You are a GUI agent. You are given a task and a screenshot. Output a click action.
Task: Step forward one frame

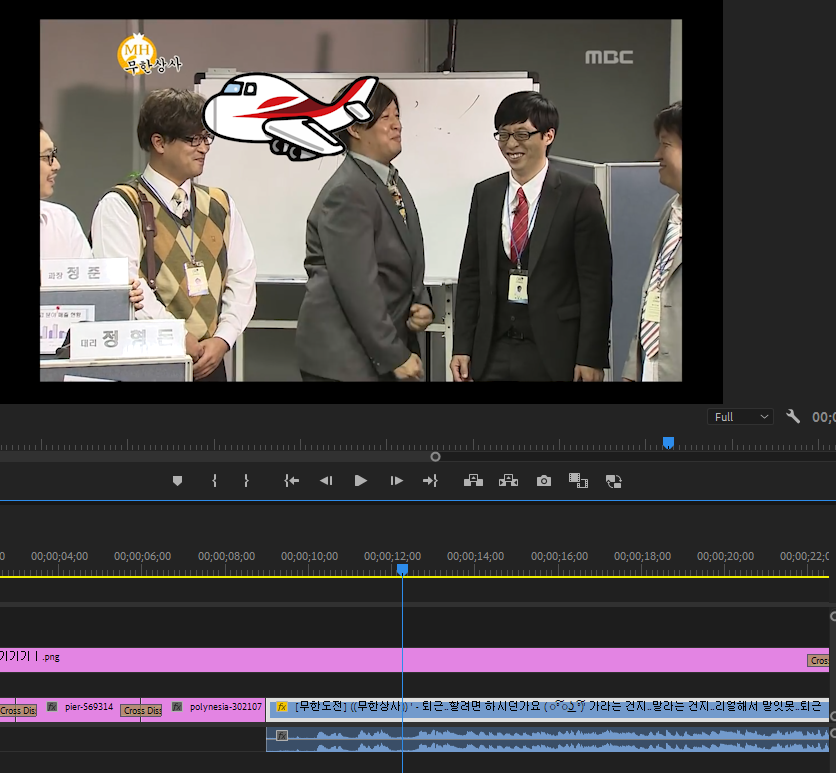tap(396, 481)
